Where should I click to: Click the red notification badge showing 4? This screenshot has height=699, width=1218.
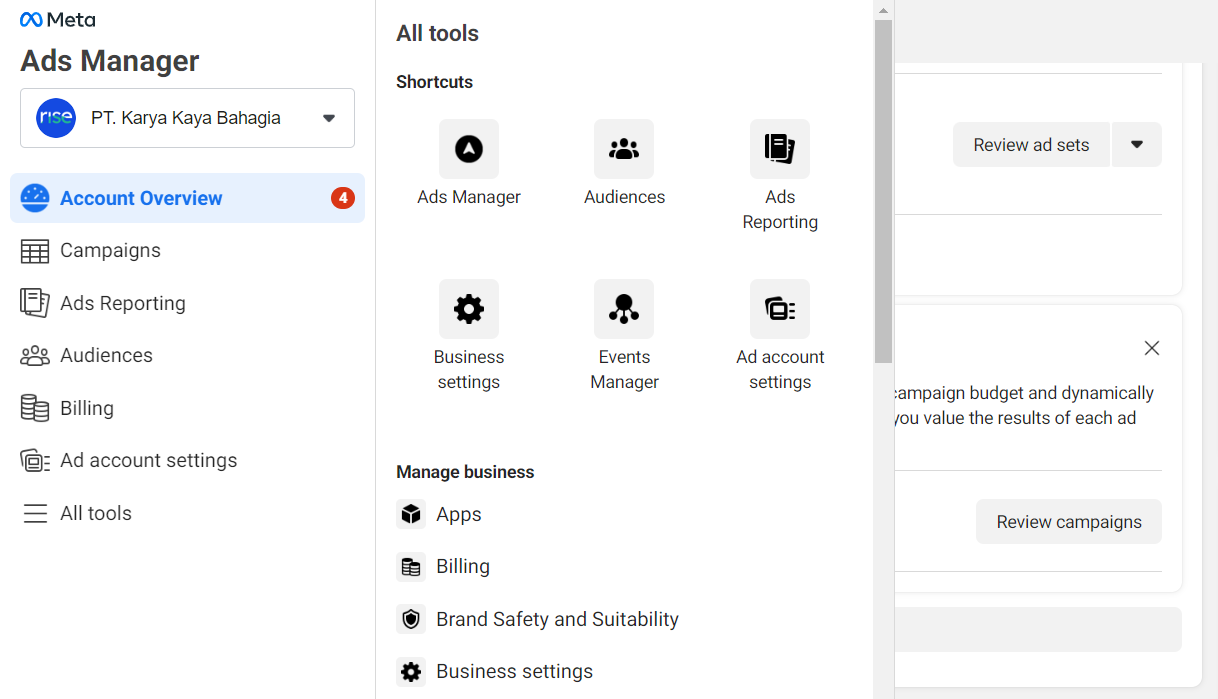coord(343,198)
